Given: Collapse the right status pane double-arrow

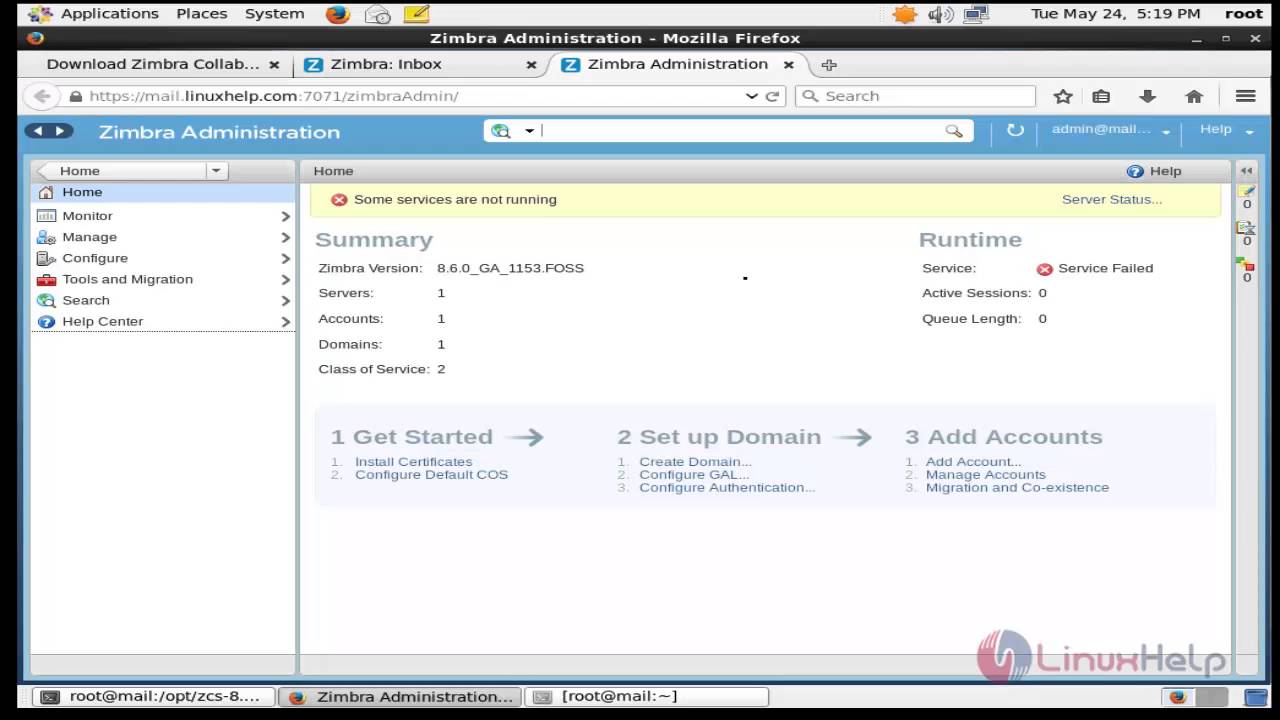Looking at the screenshot, I should point(1246,171).
